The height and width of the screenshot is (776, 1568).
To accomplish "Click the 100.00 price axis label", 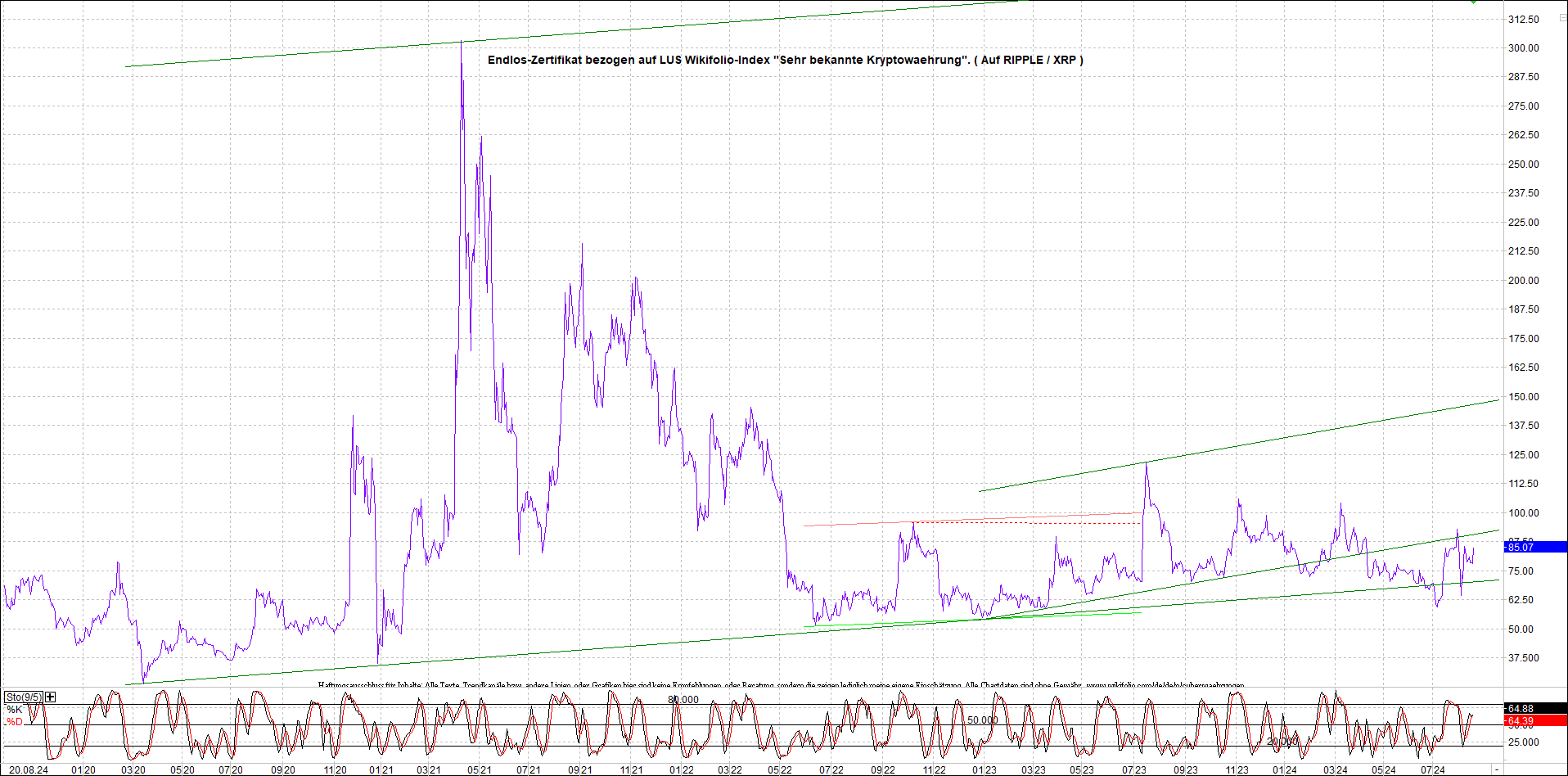I will 1523,513.
